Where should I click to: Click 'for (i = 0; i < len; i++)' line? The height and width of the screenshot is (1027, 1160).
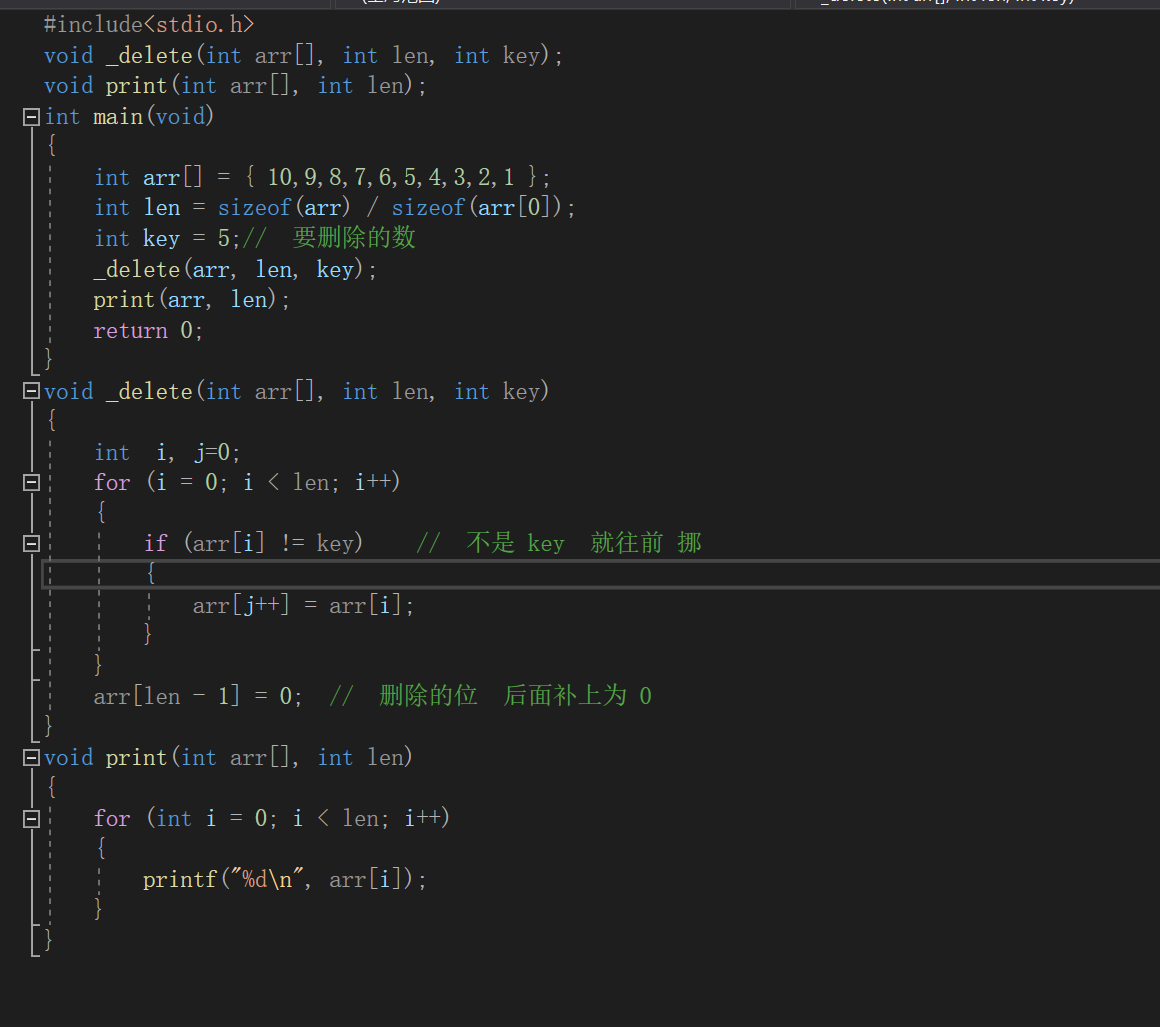point(247,482)
